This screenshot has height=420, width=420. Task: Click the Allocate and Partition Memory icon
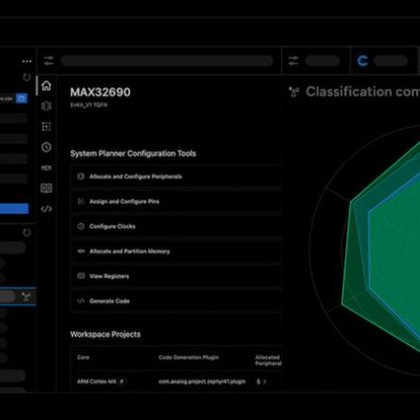pyautogui.click(x=81, y=251)
